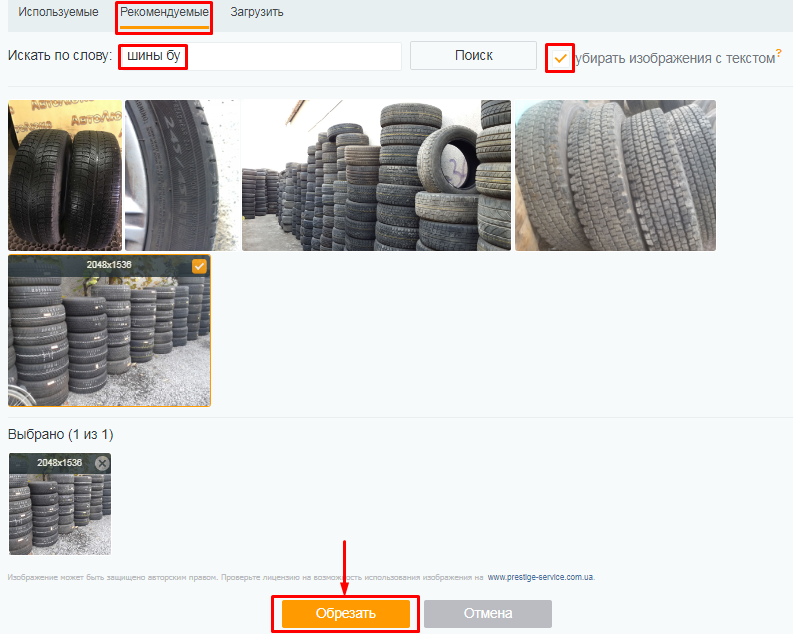Click the orange question mark help icon
Viewport: 793px width, 634px height.
point(778,52)
